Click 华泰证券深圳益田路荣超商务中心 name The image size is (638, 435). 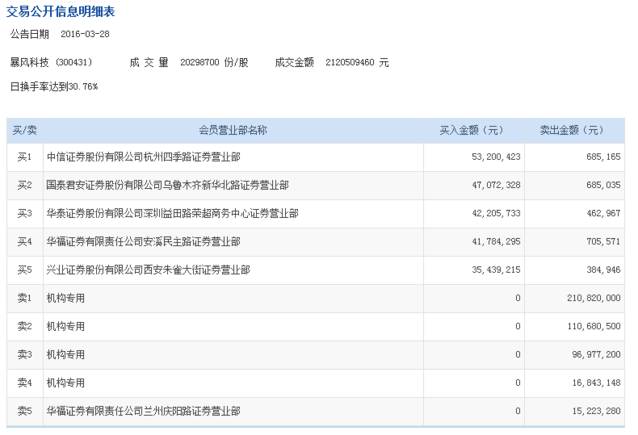(173, 213)
